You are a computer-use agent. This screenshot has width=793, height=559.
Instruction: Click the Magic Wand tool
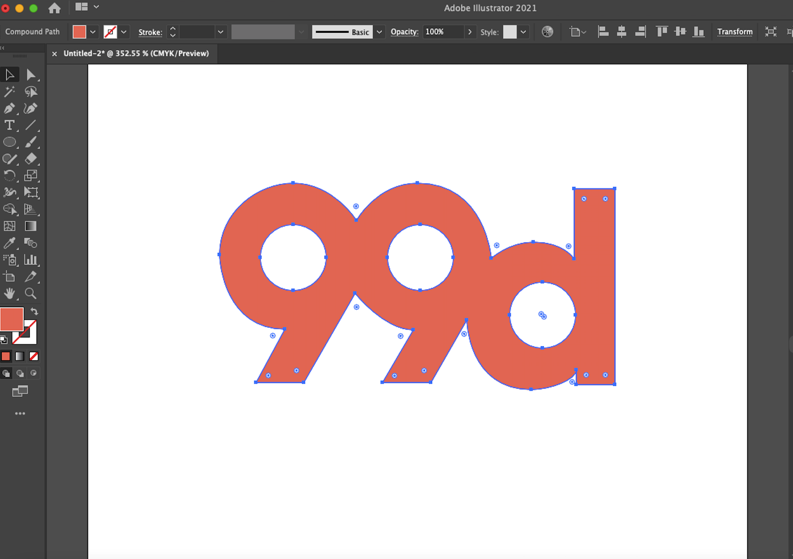click(x=10, y=91)
